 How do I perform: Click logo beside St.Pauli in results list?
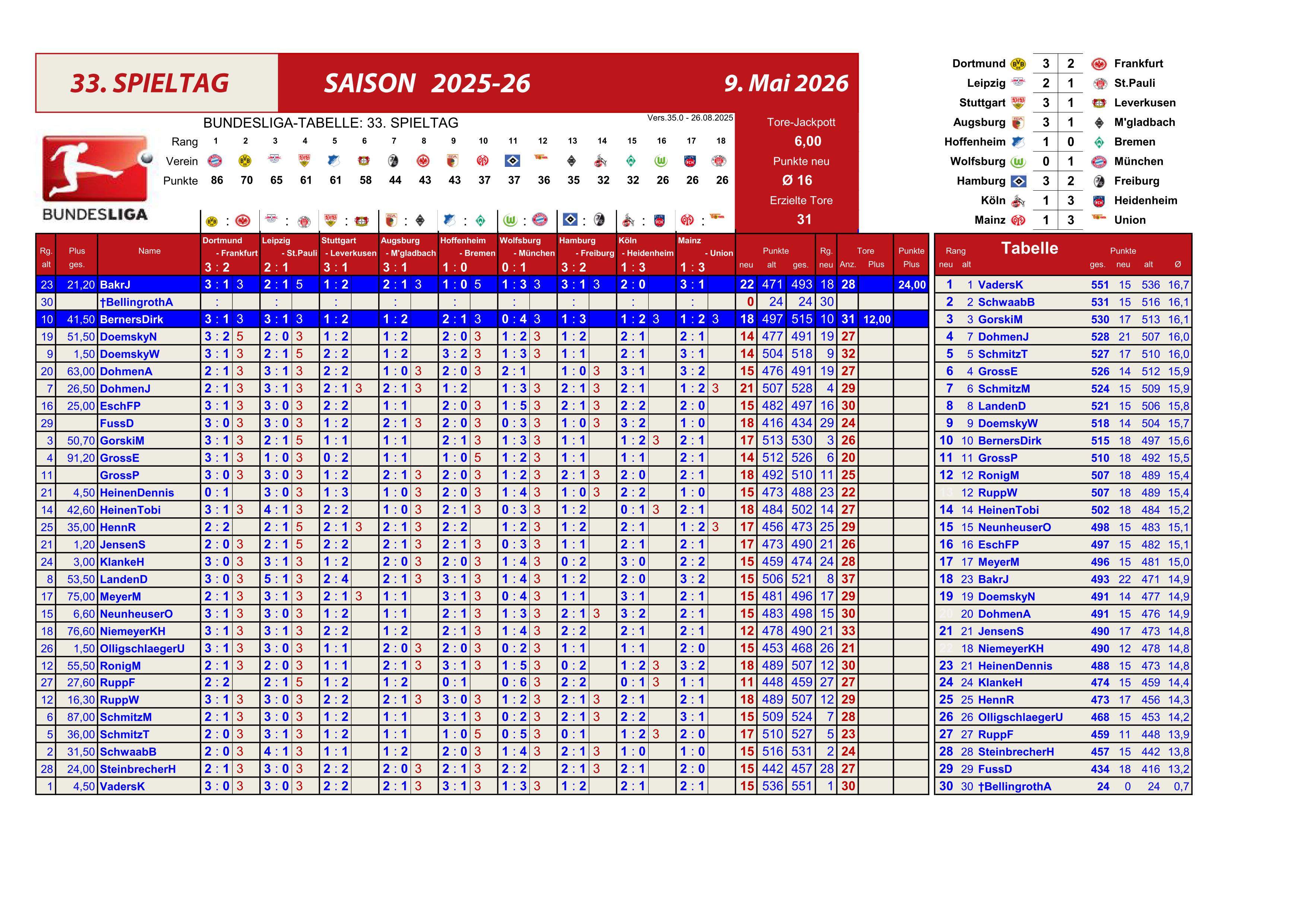(1099, 83)
